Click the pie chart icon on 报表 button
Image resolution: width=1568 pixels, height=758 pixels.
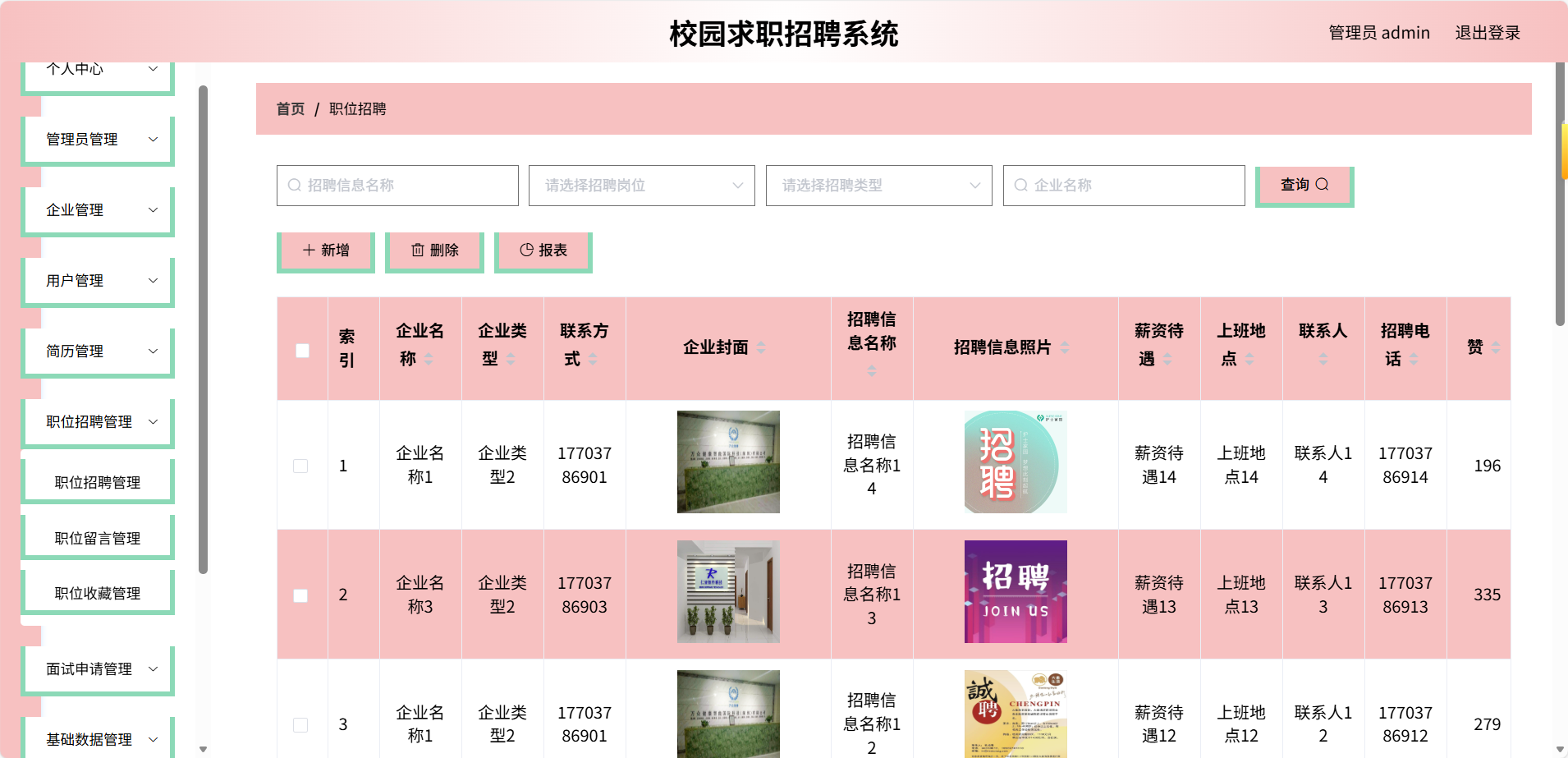(526, 250)
